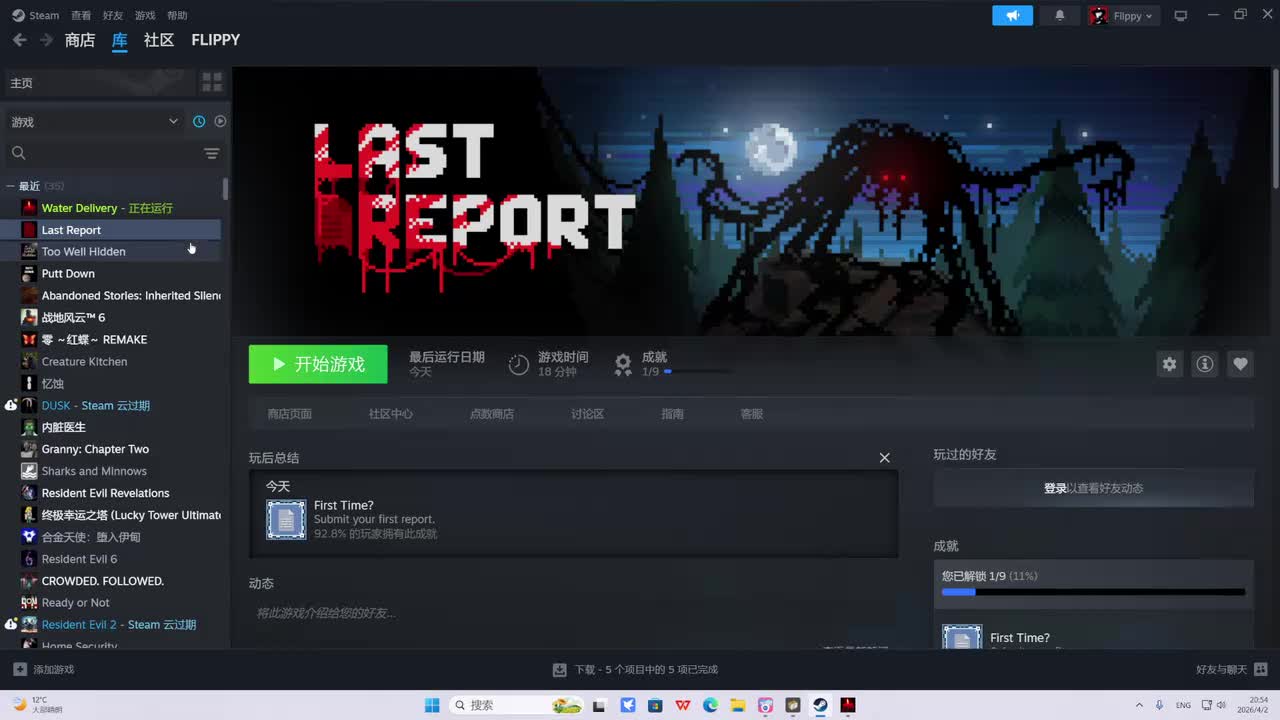The image size is (1280, 720).
Task: Open the 指南 link
Action: pos(672,414)
